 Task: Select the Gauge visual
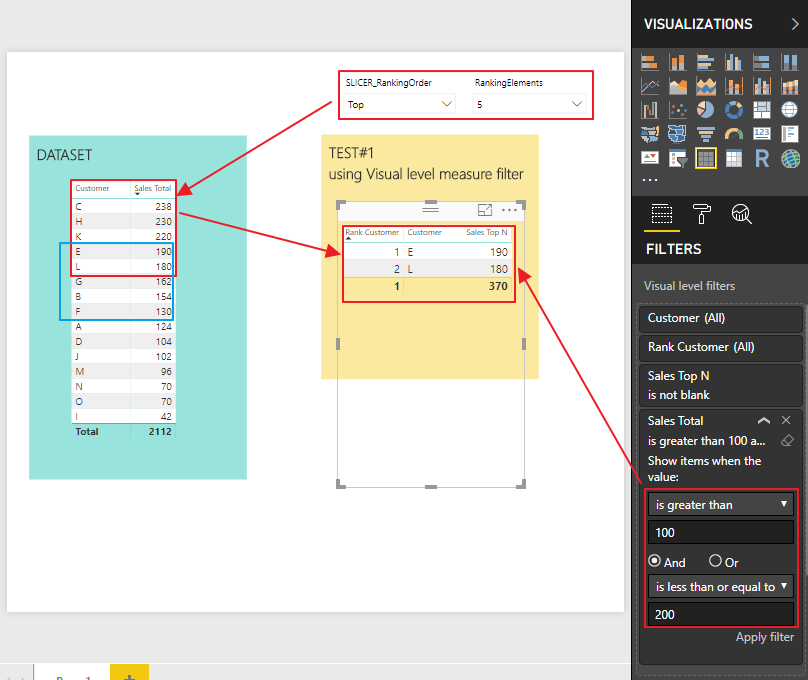(734, 134)
